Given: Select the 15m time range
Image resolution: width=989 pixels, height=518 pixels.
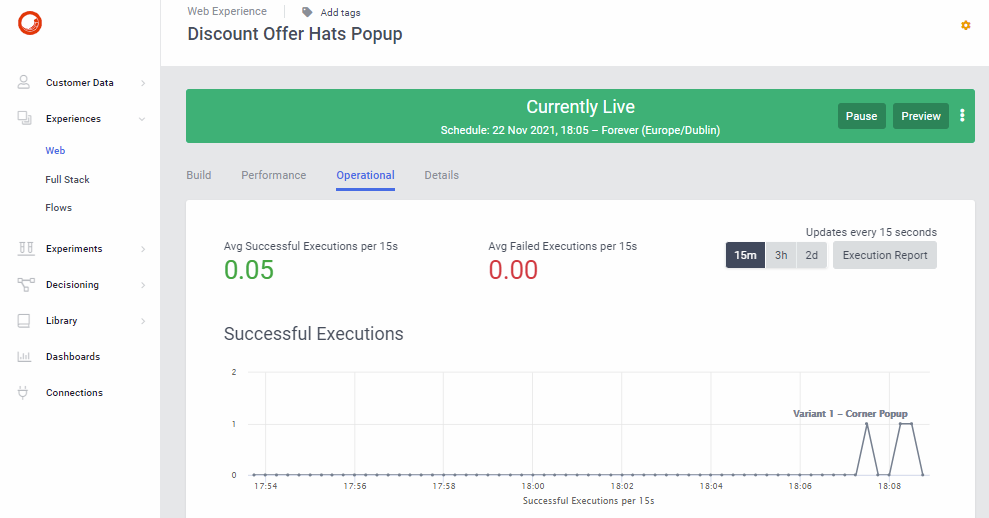Looking at the screenshot, I should click(x=745, y=255).
